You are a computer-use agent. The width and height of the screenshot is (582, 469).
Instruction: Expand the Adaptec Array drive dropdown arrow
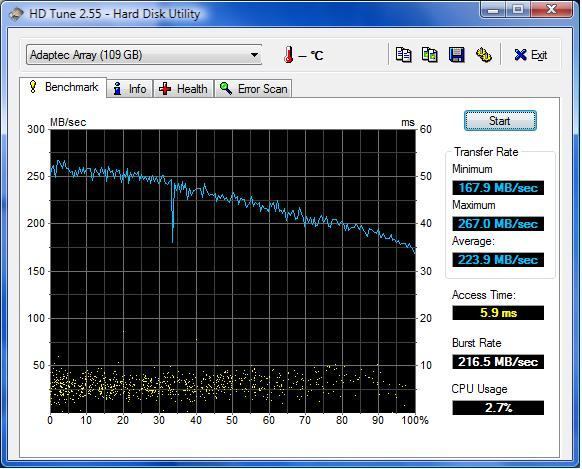[x=254, y=55]
